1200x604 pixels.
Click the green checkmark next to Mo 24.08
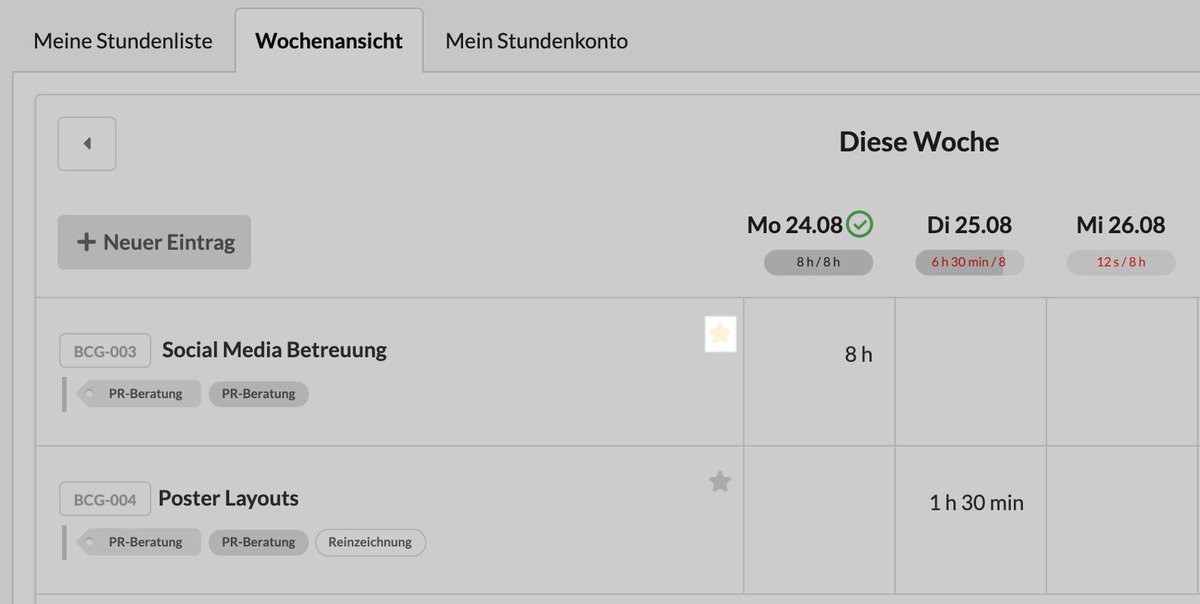tap(860, 225)
